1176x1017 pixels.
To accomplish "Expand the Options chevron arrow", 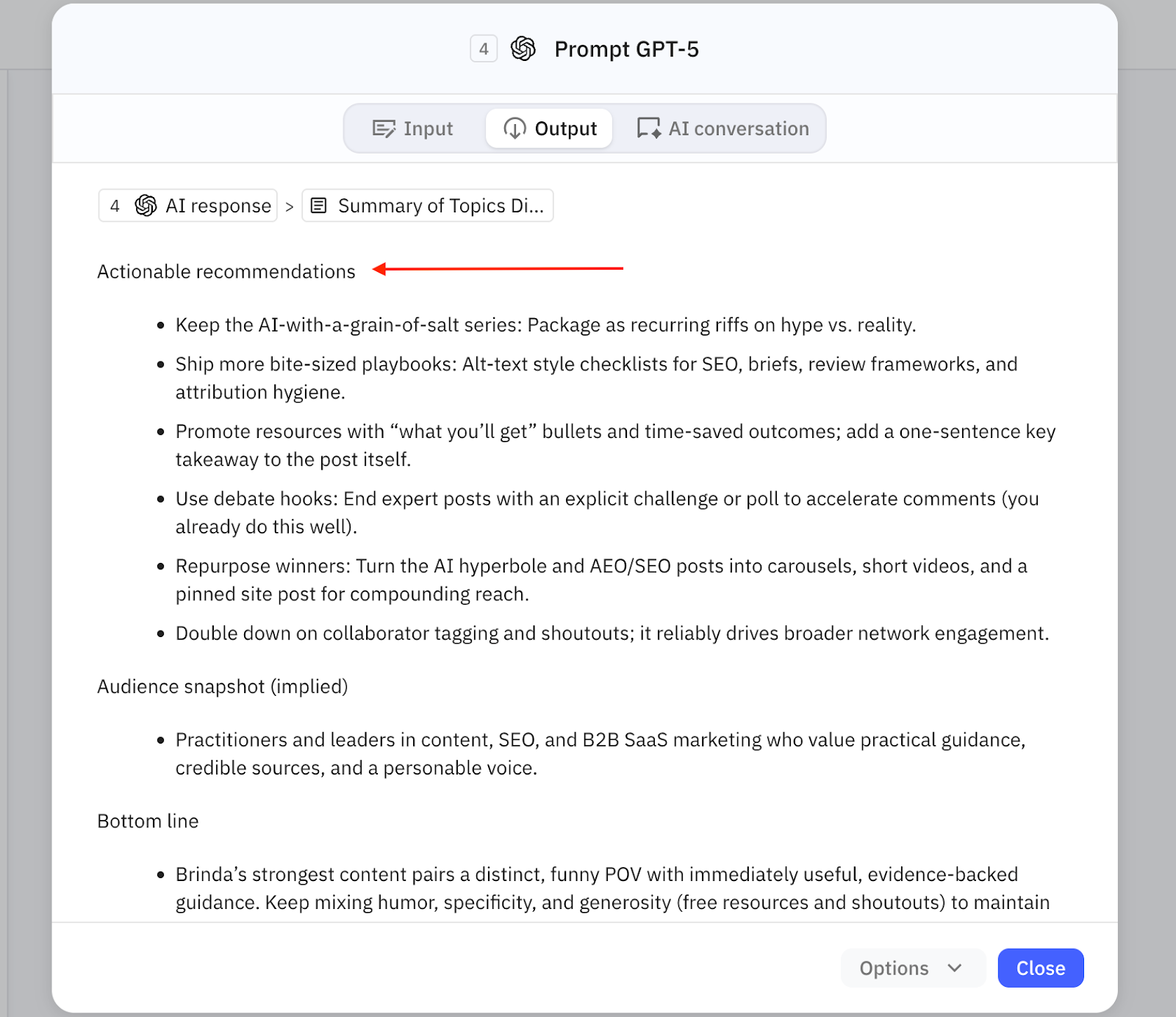I will tap(955, 968).
